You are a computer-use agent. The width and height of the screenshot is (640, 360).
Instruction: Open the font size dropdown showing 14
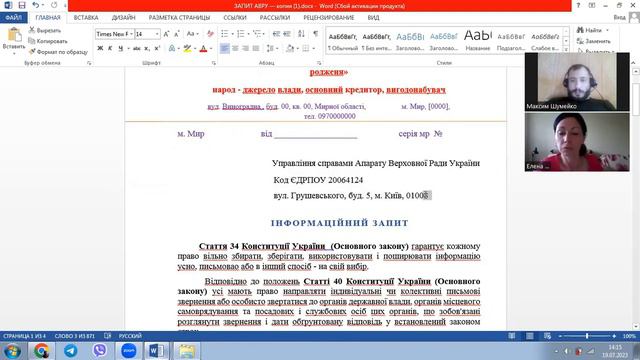(x=157, y=34)
